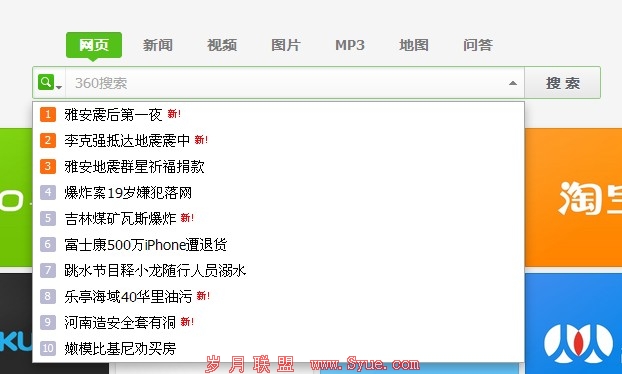This screenshot has height=374, width=622.
Task: Click the orange rank 1 badge
Action: (x=48, y=114)
